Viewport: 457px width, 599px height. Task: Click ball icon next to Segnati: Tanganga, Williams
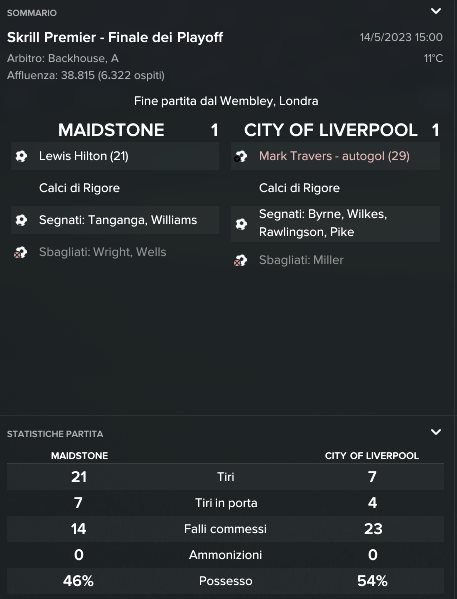(21, 220)
